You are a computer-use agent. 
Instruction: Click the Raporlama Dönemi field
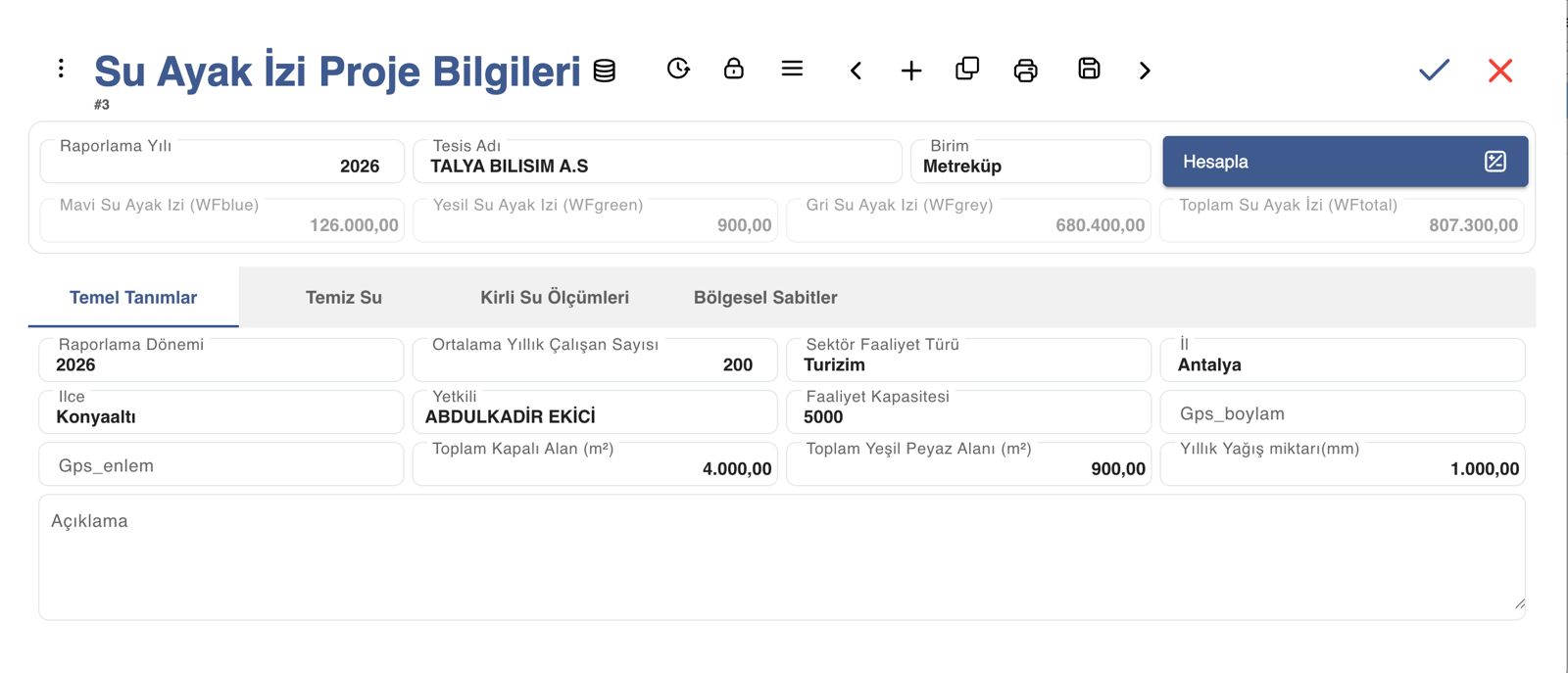click(221, 361)
